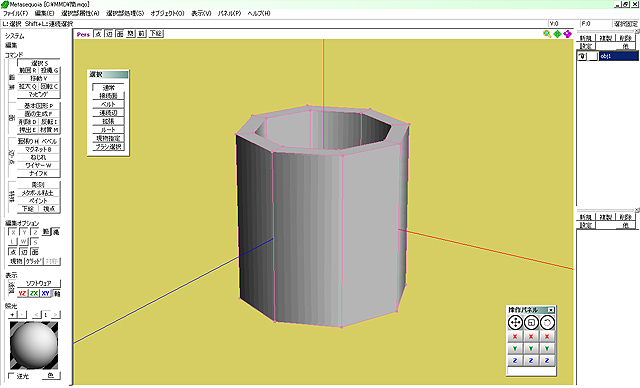Toggle the 面 (face) edit option

click(35, 252)
